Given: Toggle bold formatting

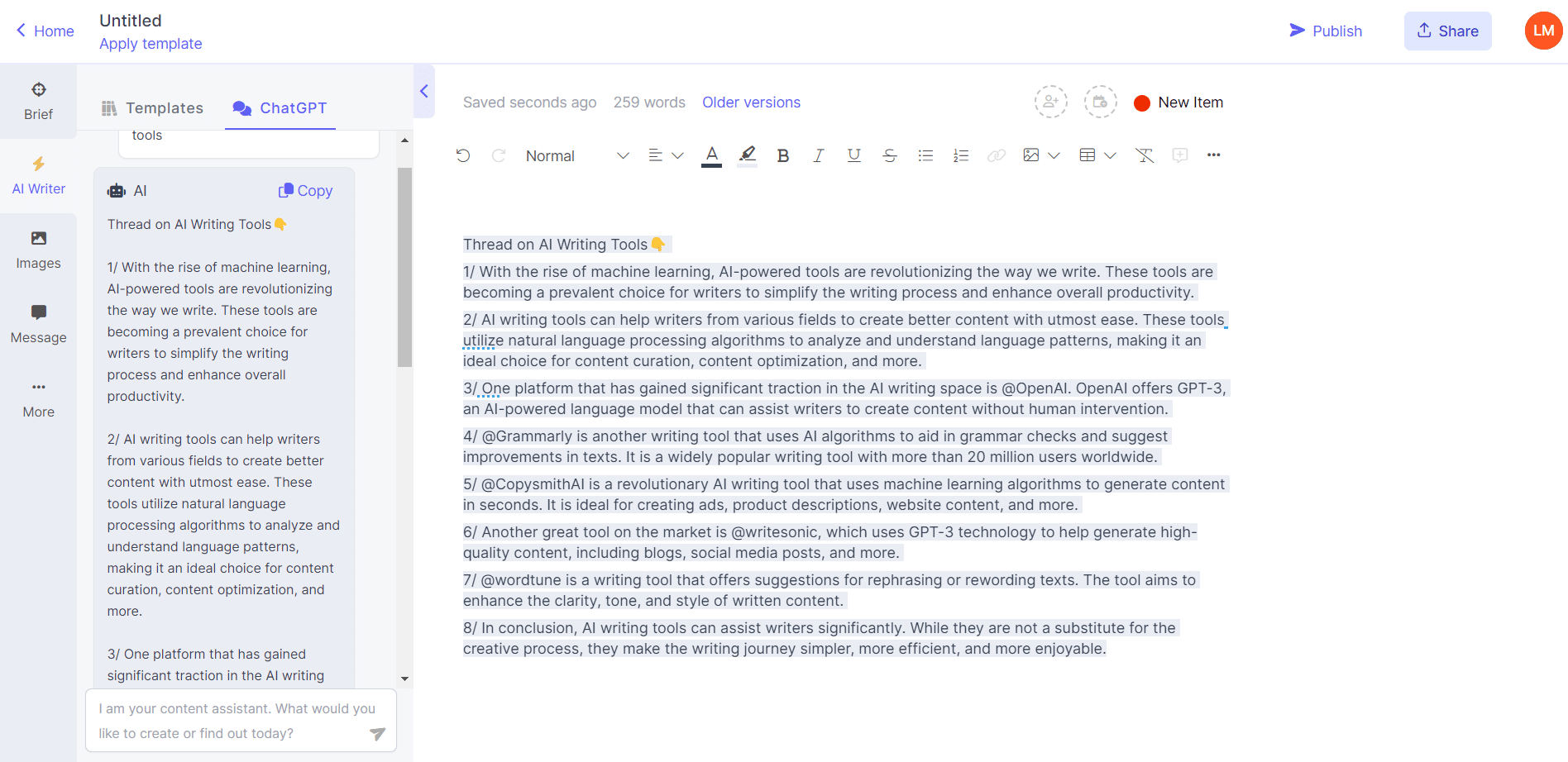Looking at the screenshot, I should pyautogui.click(x=783, y=155).
